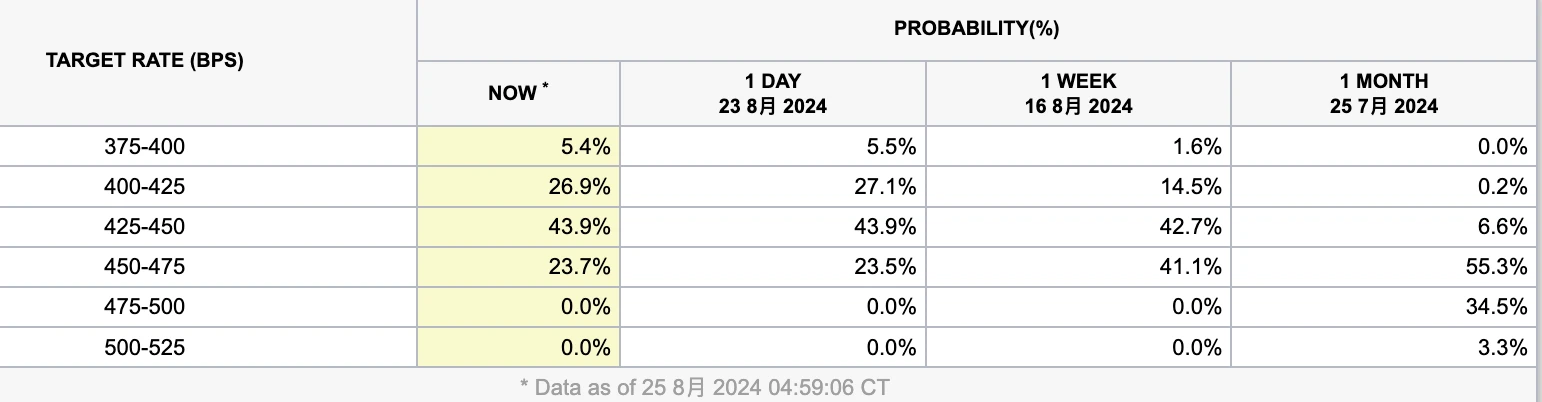Click the 55.3% cell under 1 MONTH
Image resolution: width=1542 pixels, height=402 pixels.
1498,267
